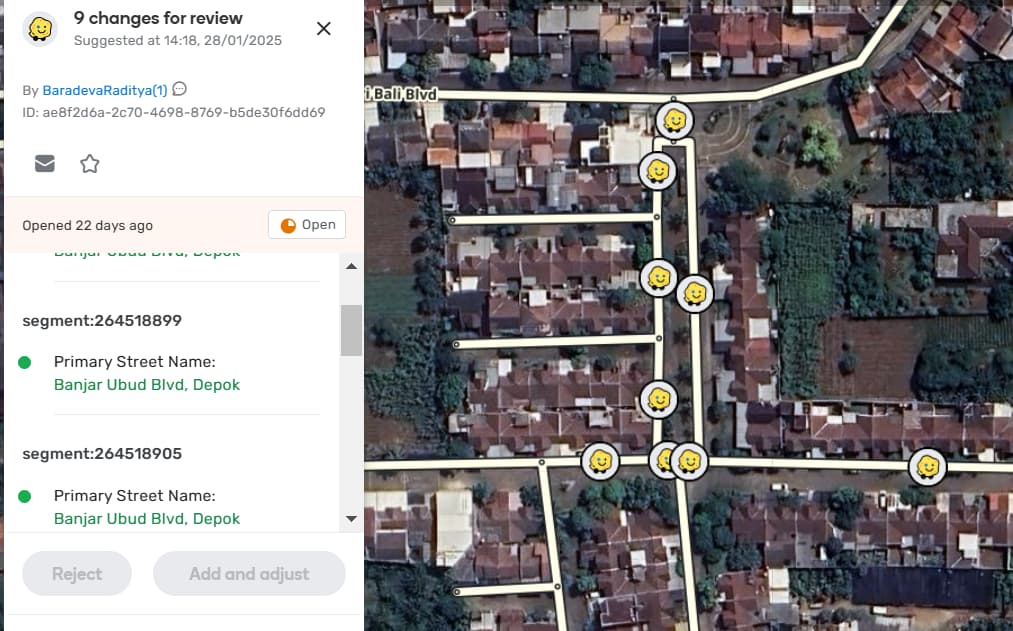
Task: Click the changes list scrollbar thumb
Action: 351,331
